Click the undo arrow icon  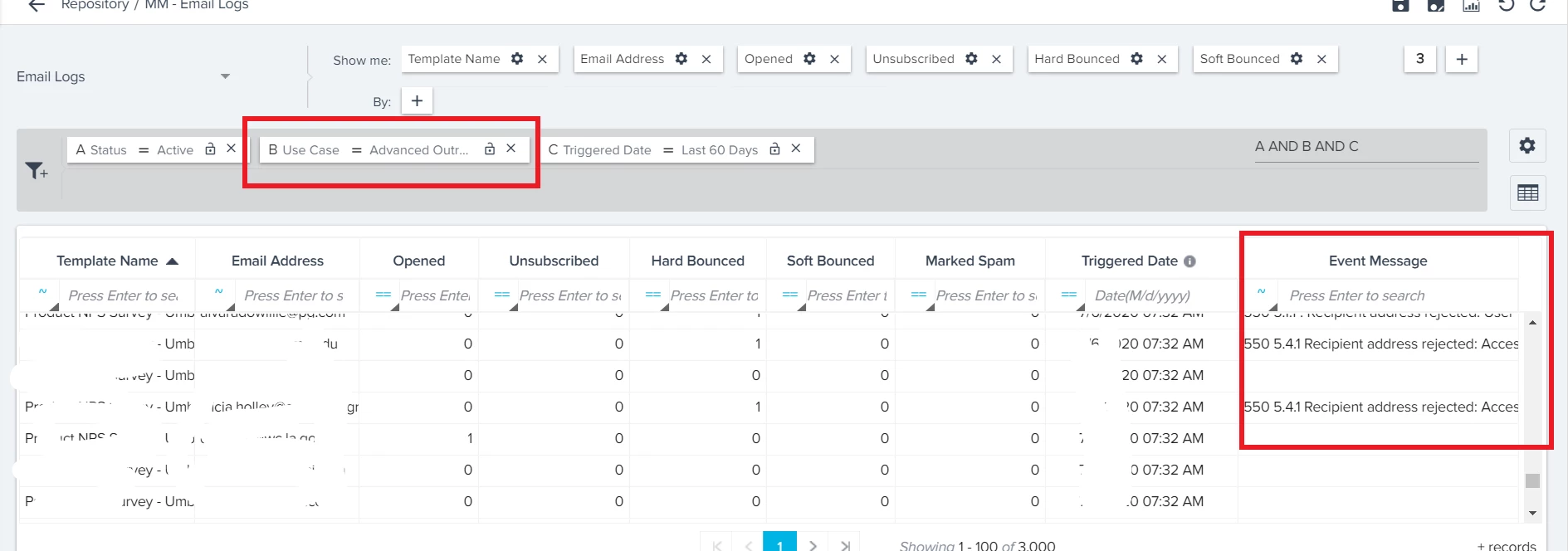(x=1506, y=5)
